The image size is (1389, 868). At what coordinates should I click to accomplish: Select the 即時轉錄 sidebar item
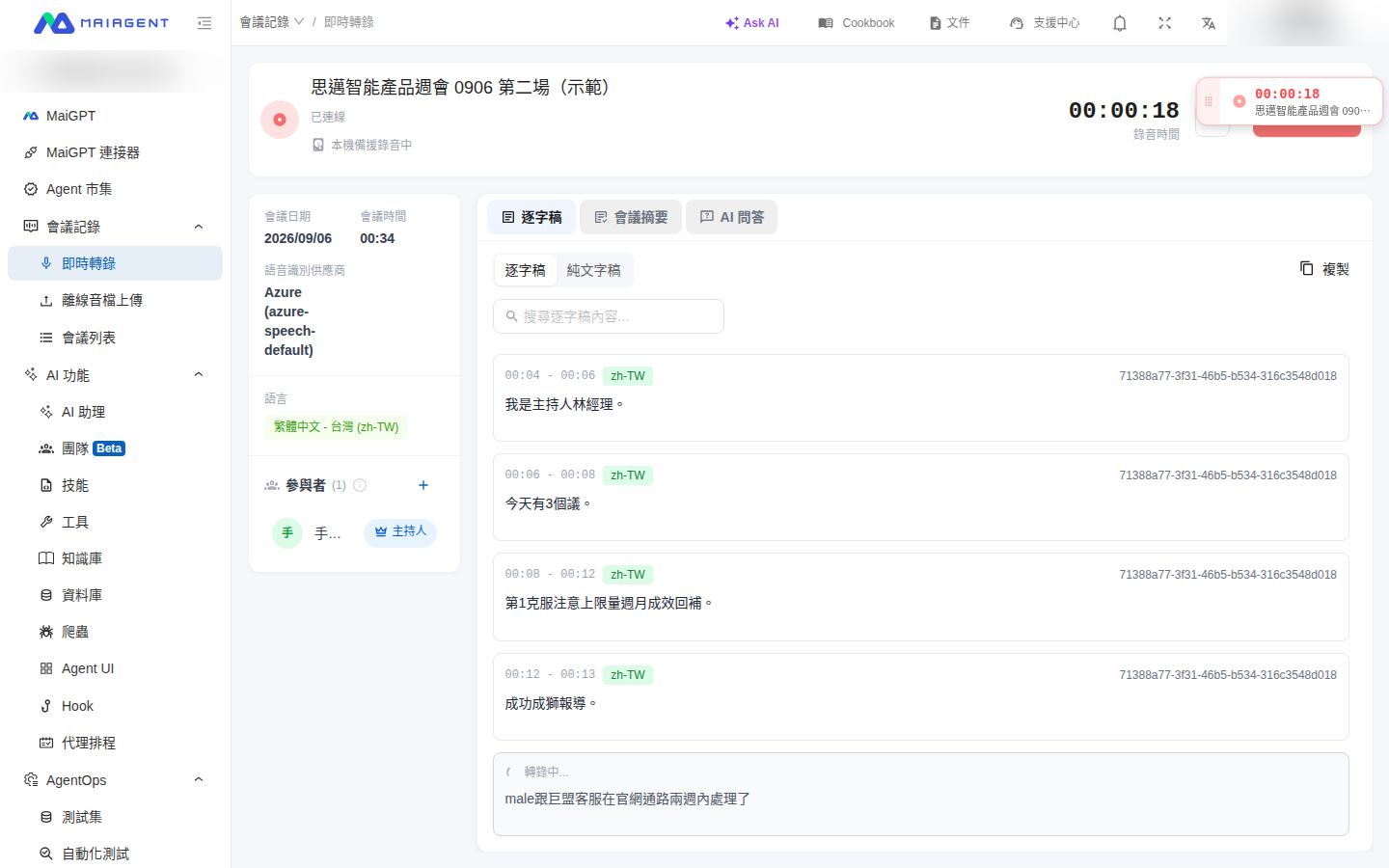pos(116,263)
